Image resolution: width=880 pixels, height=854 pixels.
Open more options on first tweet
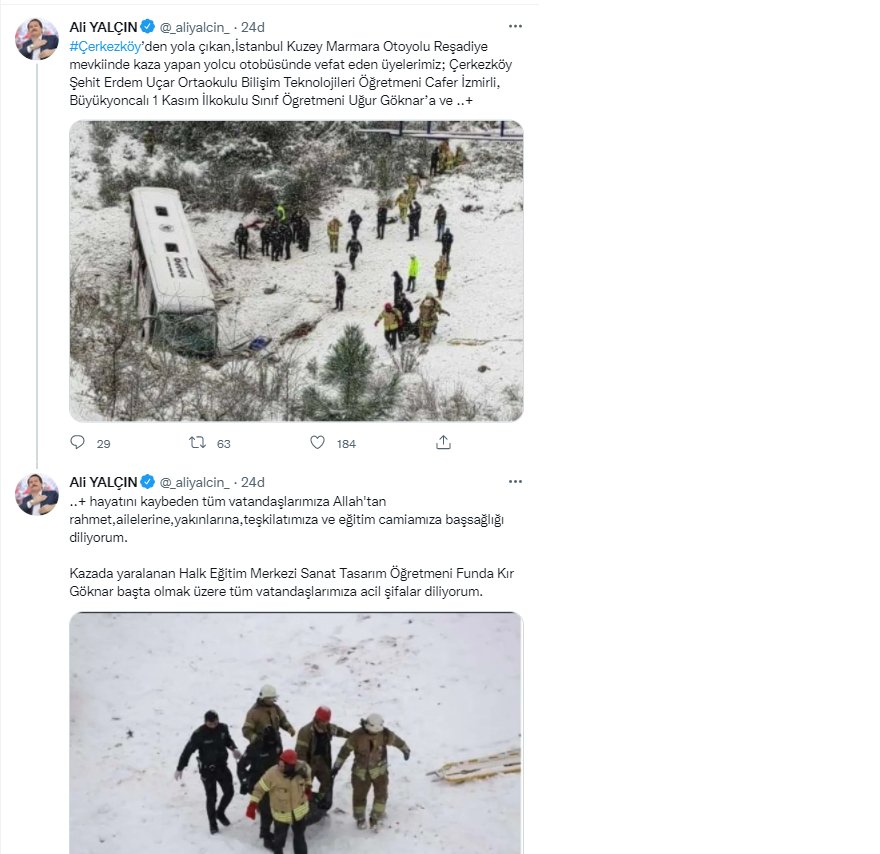coord(515,26)
